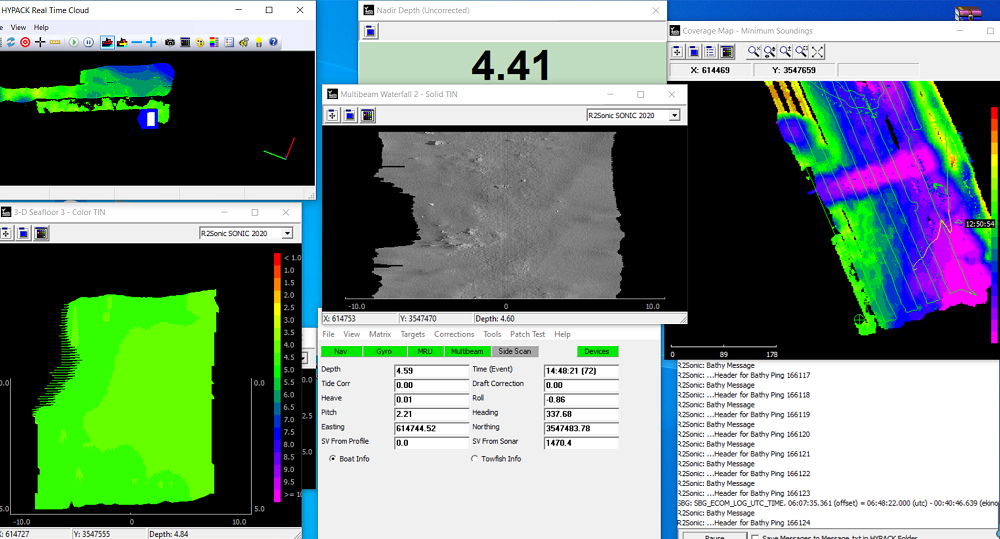Toggle the highlighted boat icon in Real Time Cloud
The height and width of the screenshot is (539, 1000).
(107, 42)
